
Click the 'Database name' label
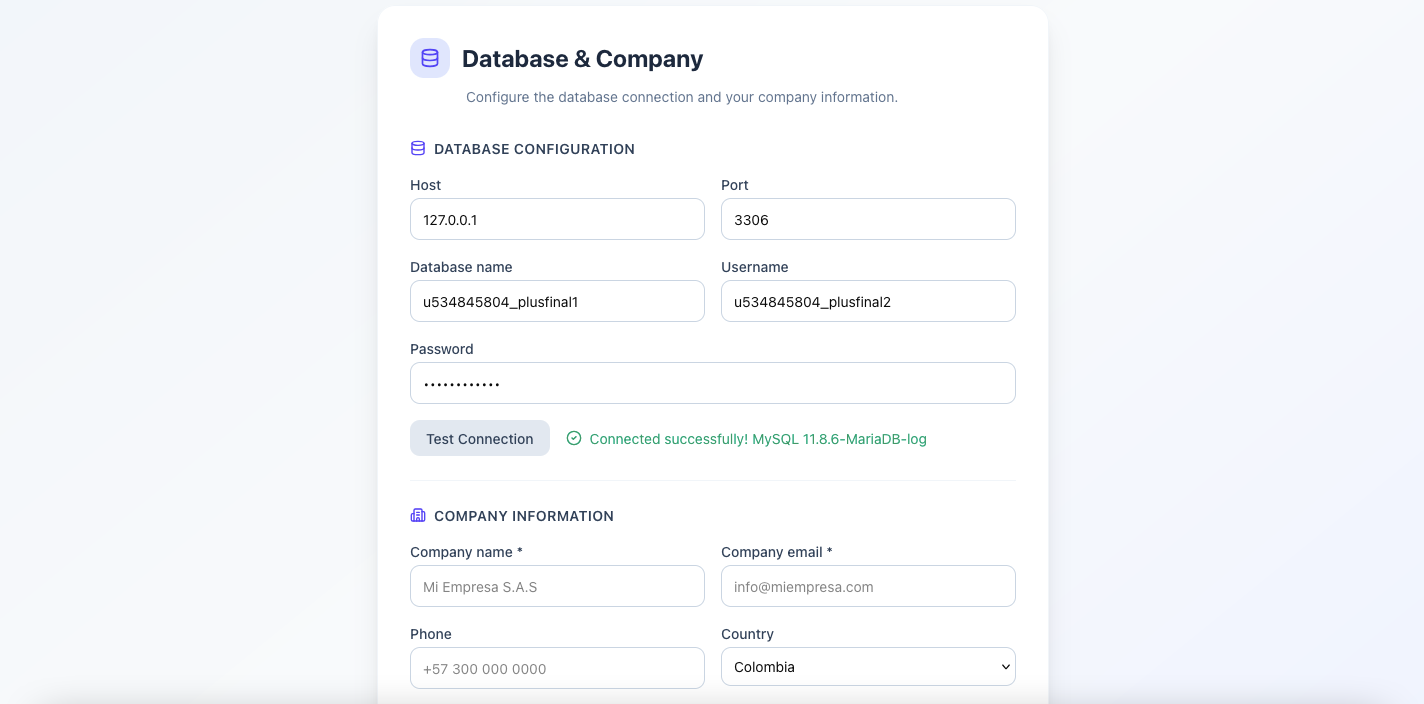coord(461,267)
